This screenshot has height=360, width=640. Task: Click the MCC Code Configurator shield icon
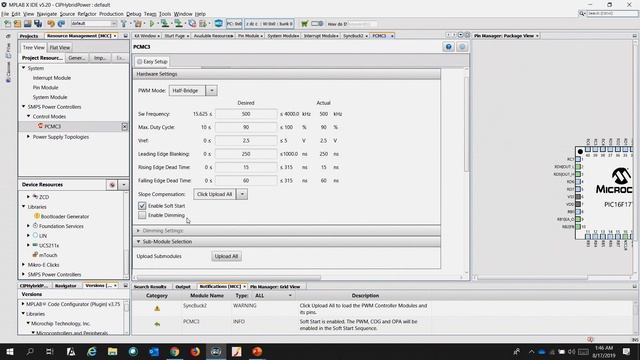pyautogui.click(x=218, y=24)
